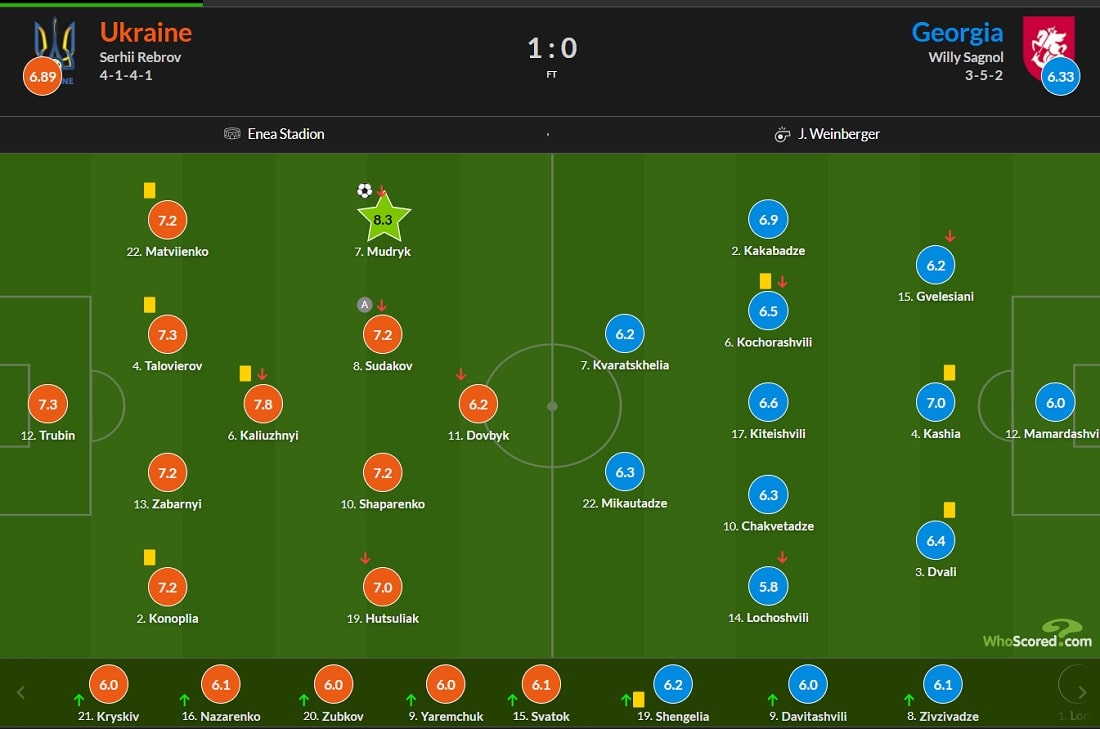Click Mudryk's green star rating 8.3
The width and height of the screenshot is (1100, 729).
[x=383, y=219]
